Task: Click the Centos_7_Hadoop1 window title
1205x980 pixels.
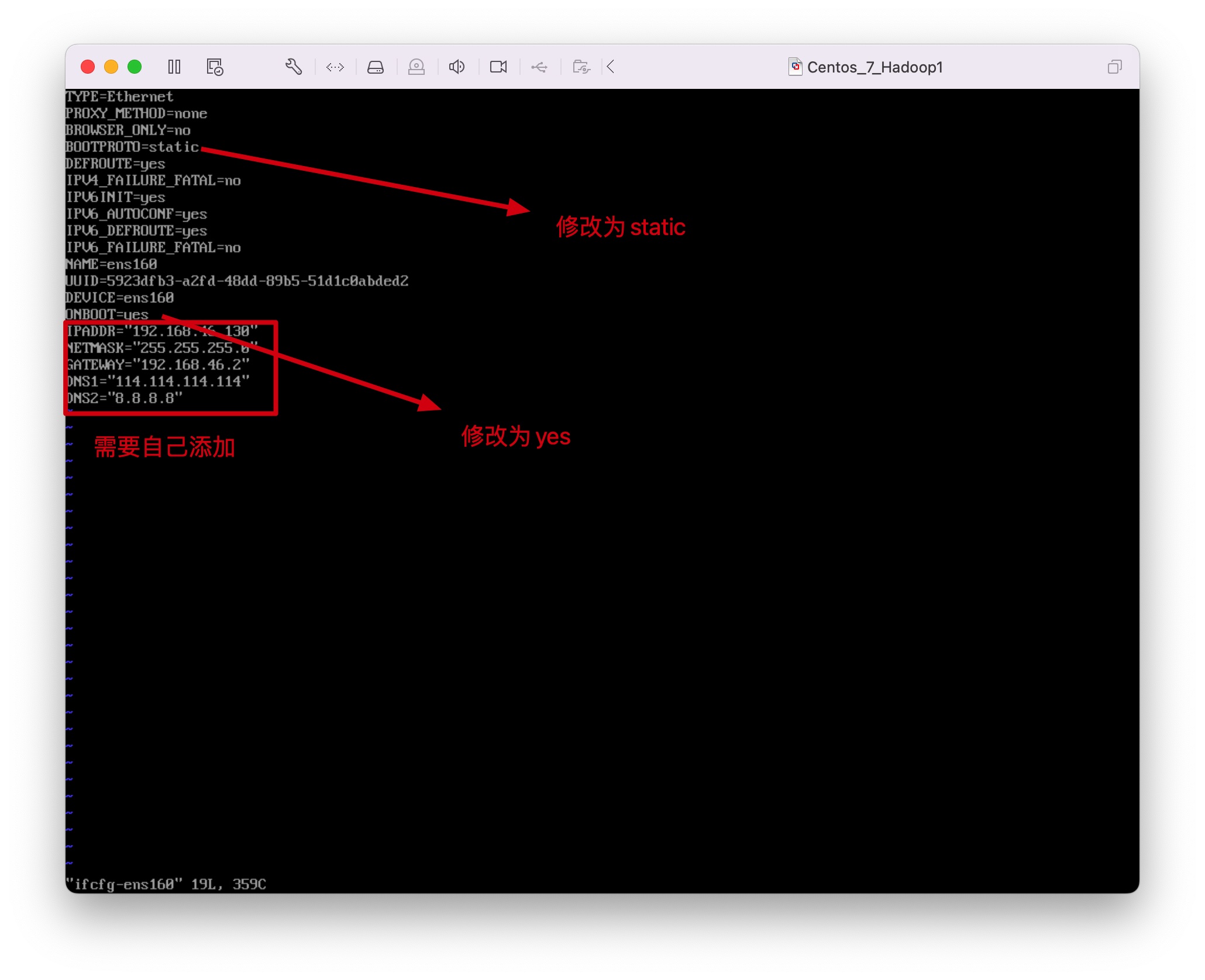Action: tap(875, 67)
